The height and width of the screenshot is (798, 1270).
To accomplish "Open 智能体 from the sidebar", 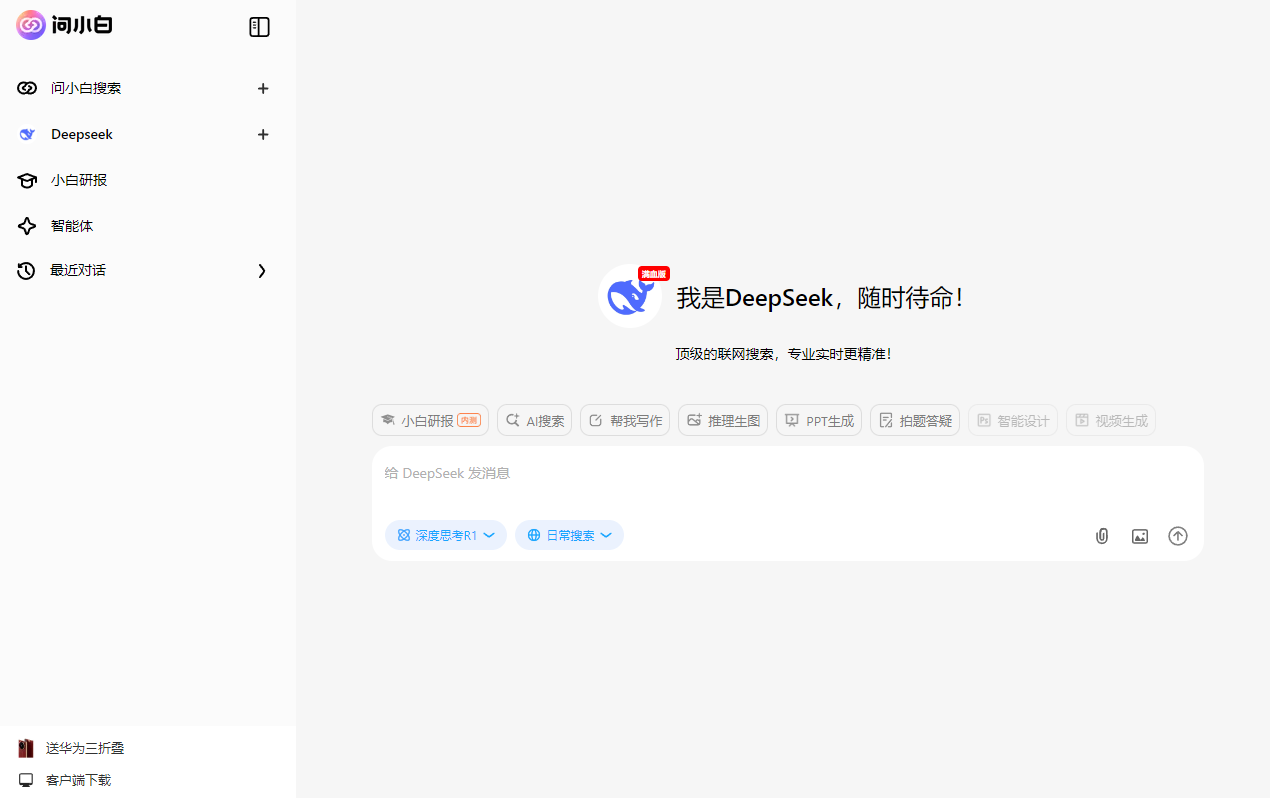I will pos(72,225).
